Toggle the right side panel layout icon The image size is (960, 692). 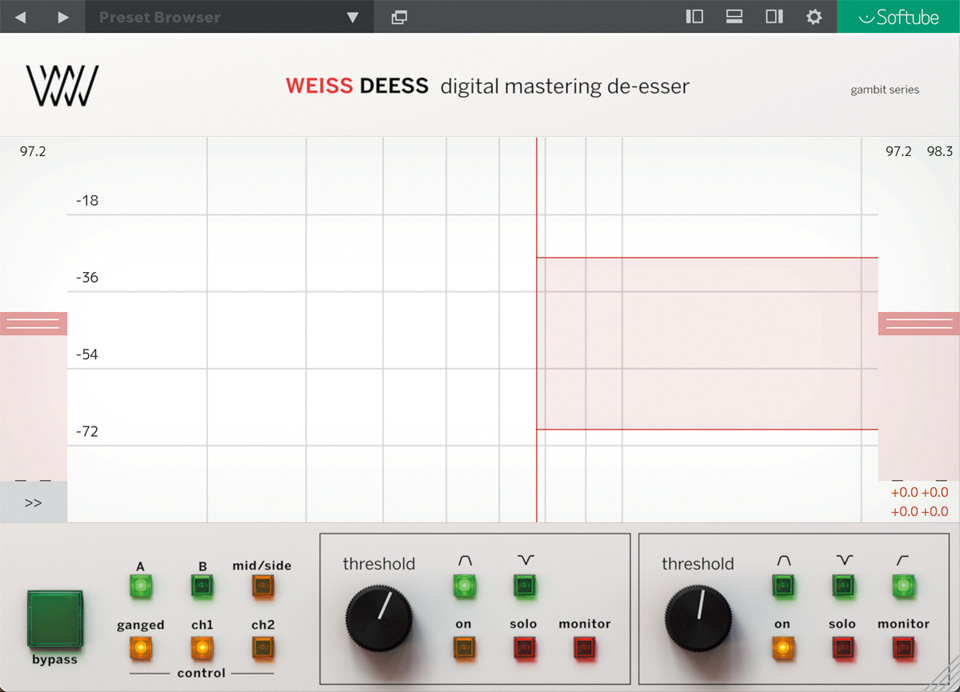point(774,17)
